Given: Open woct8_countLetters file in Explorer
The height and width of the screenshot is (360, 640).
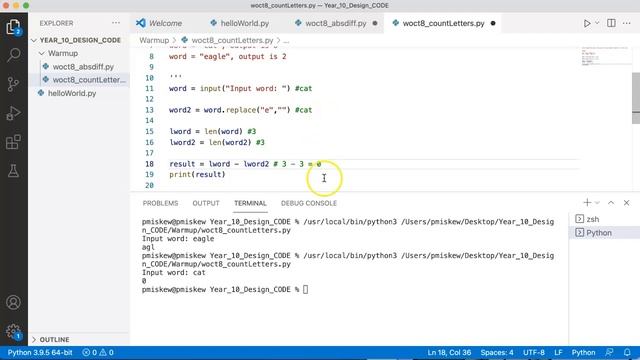Looking at the screenshot, I should [79, 80].
